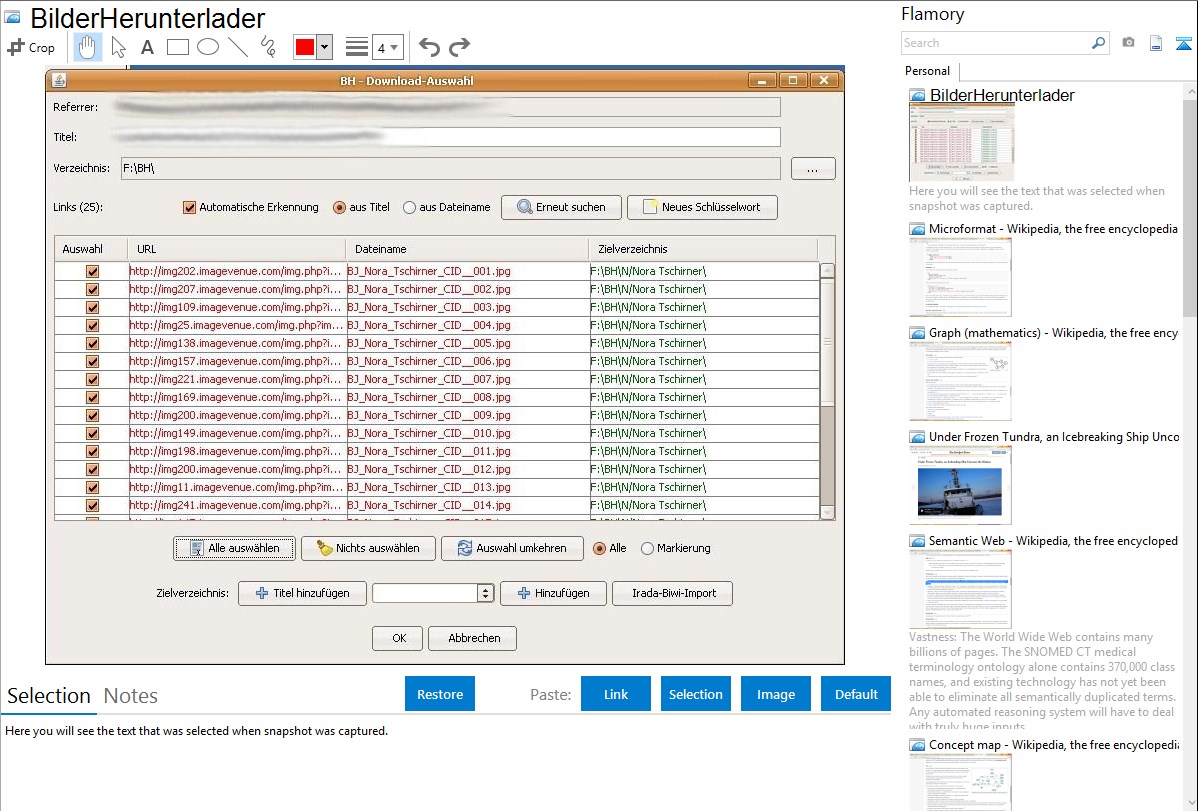Click the download list scrollbar down arrow
The width and height of the screenshot is (1198, 811).
[x=827, y=513]
